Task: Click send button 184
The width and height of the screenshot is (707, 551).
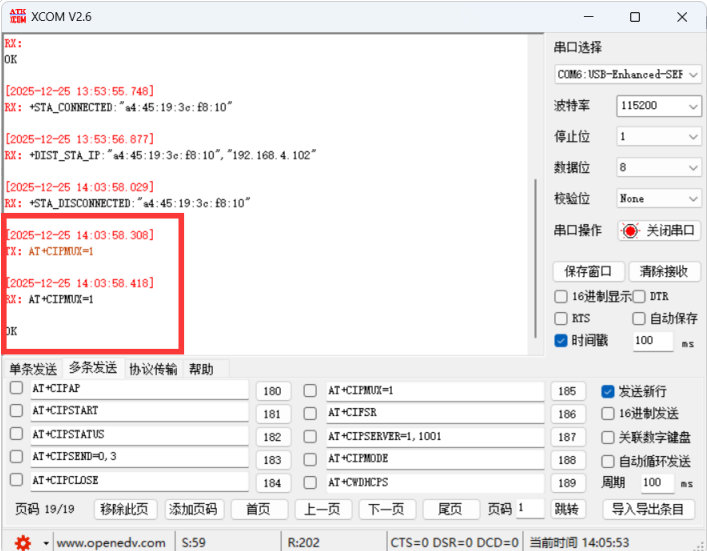Action: point(273,483)
